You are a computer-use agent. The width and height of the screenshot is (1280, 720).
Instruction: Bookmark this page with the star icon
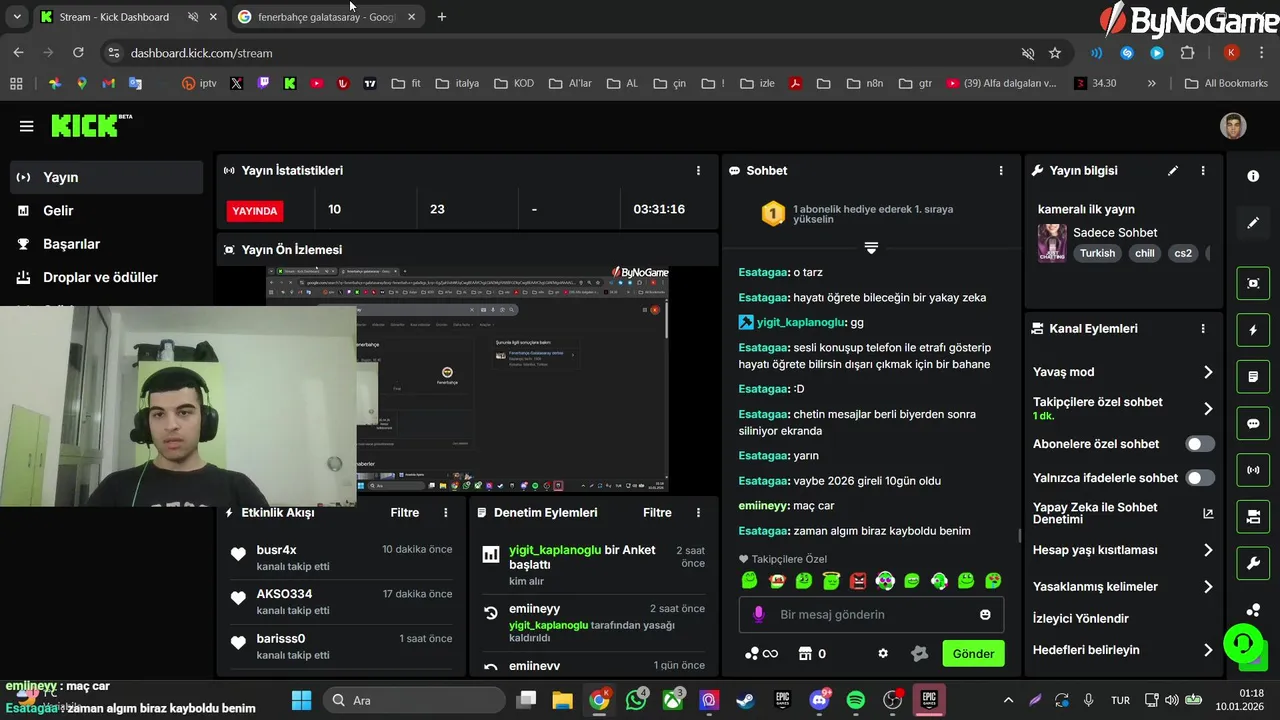pos(1055,53)
